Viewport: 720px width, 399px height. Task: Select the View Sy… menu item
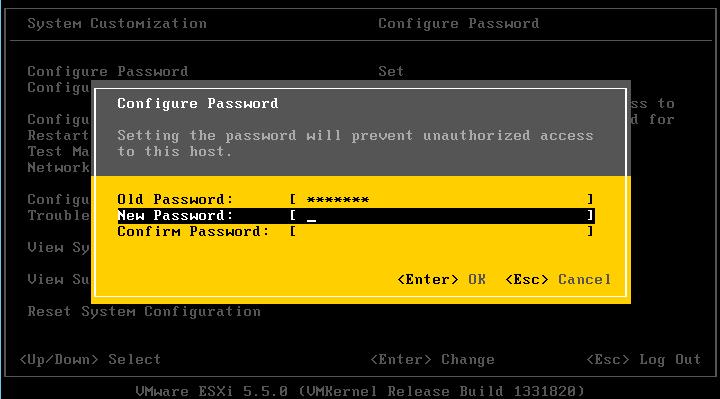point(58,247)
